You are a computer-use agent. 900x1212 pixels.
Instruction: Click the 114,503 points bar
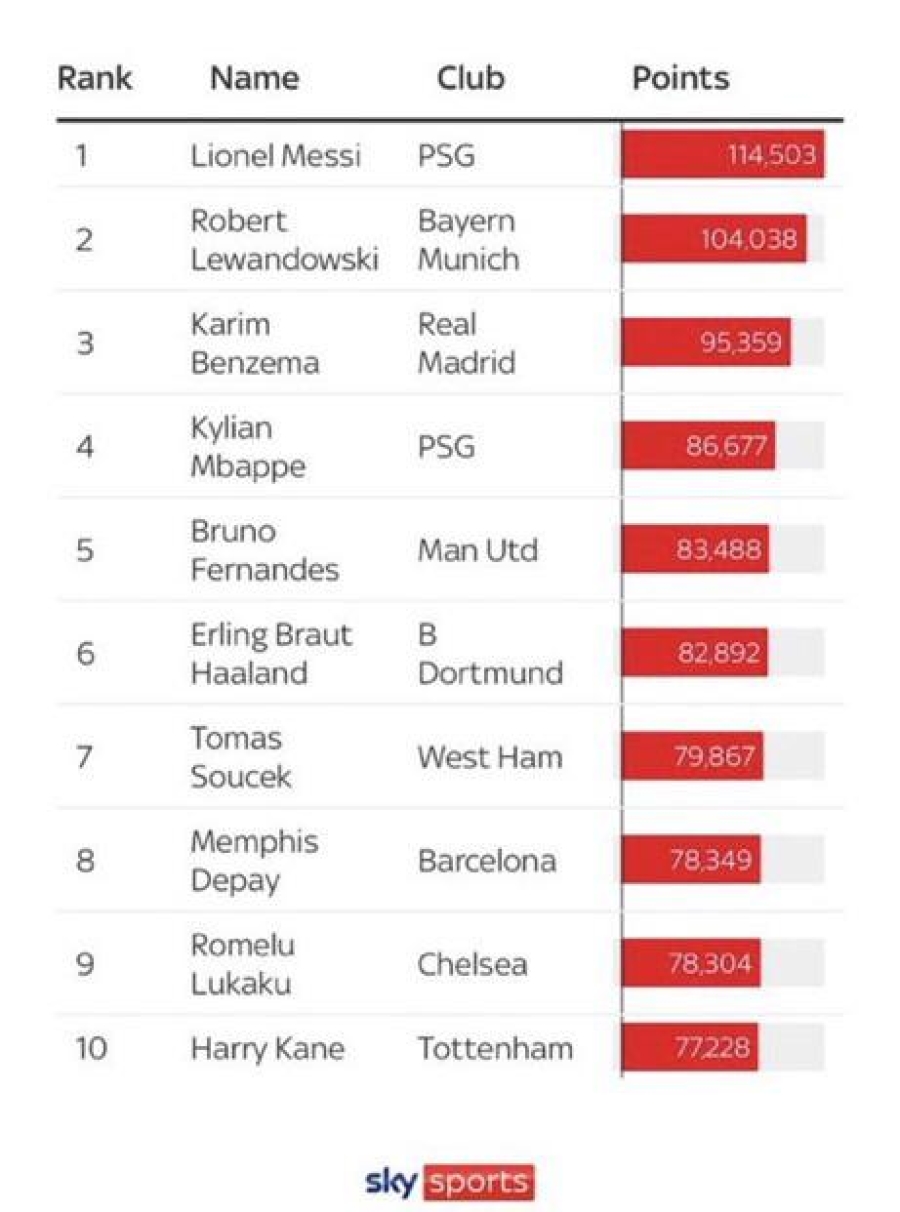coord(723,155)
